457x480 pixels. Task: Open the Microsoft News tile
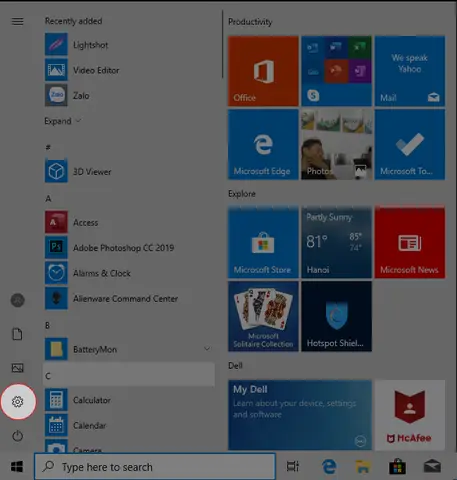point(410,242)
